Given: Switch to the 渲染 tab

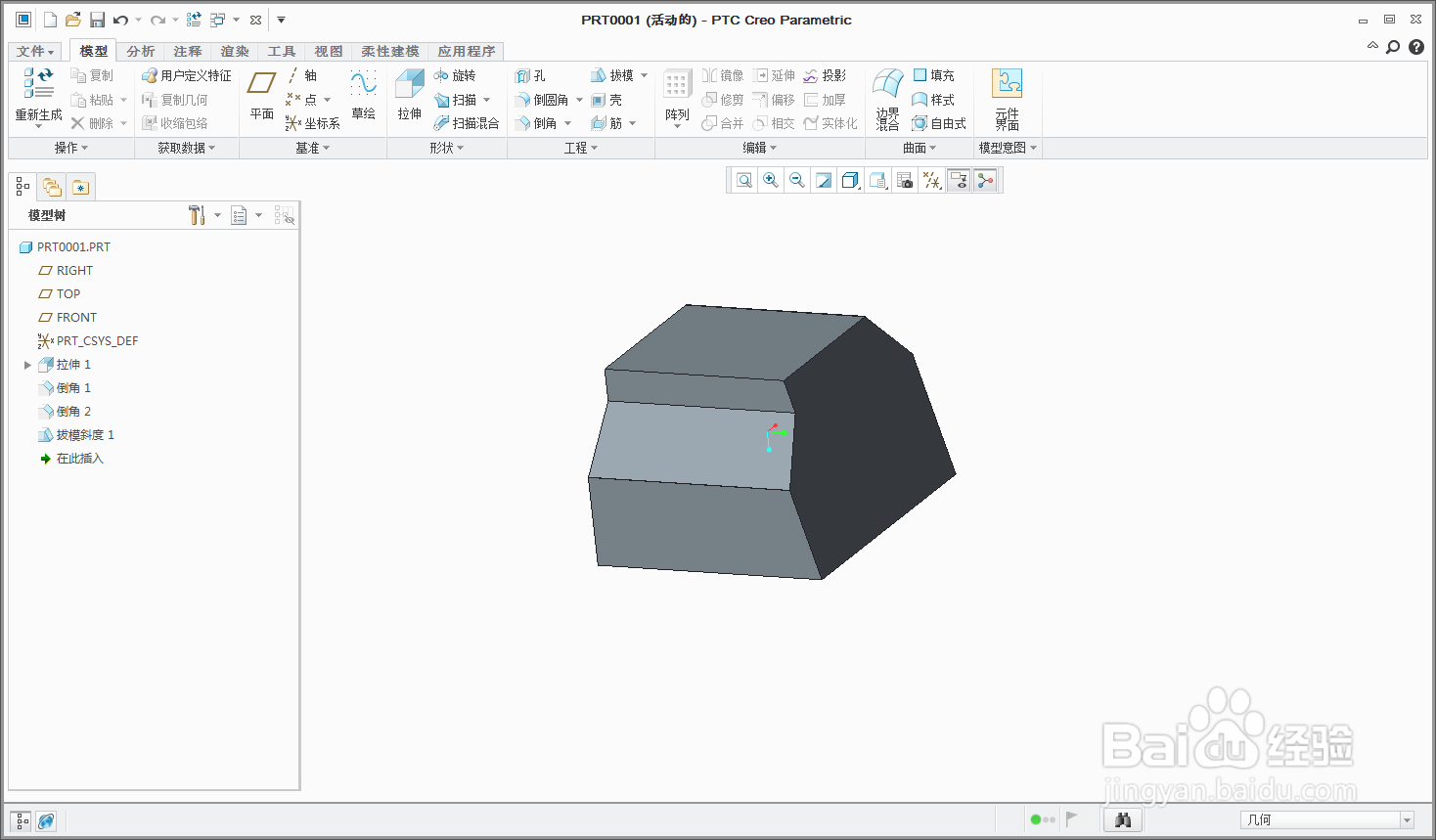Looking at the screenshot, I should pos(235,51).
